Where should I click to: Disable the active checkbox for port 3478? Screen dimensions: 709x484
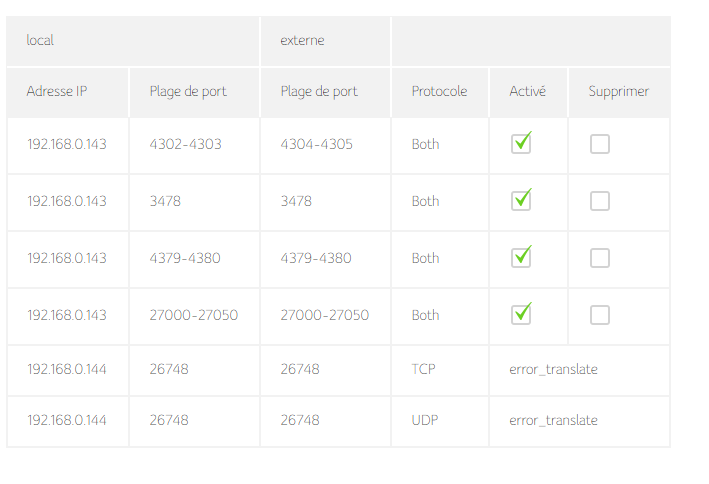(521, 201)
